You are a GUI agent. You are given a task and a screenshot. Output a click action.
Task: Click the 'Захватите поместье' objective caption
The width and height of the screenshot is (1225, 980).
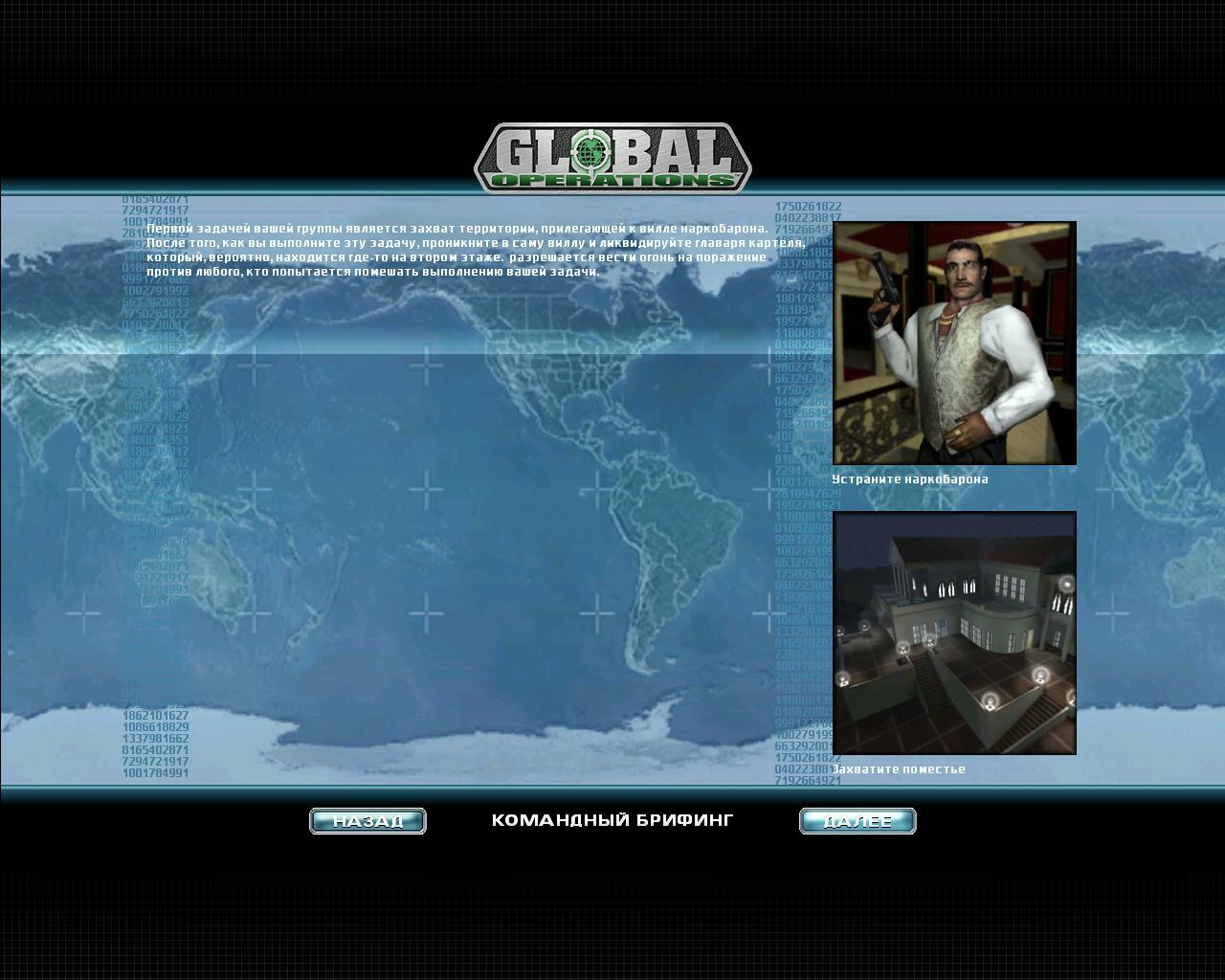coord(899,769)
